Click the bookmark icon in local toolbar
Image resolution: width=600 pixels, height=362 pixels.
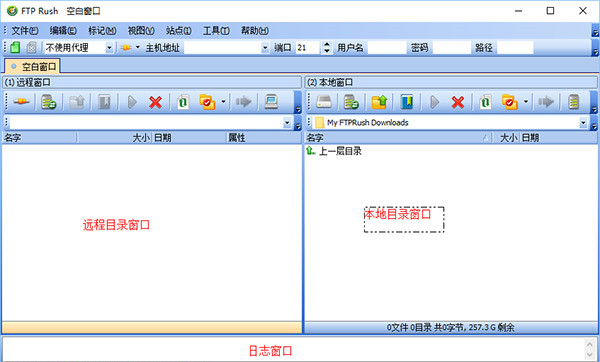tap(407, 102)
